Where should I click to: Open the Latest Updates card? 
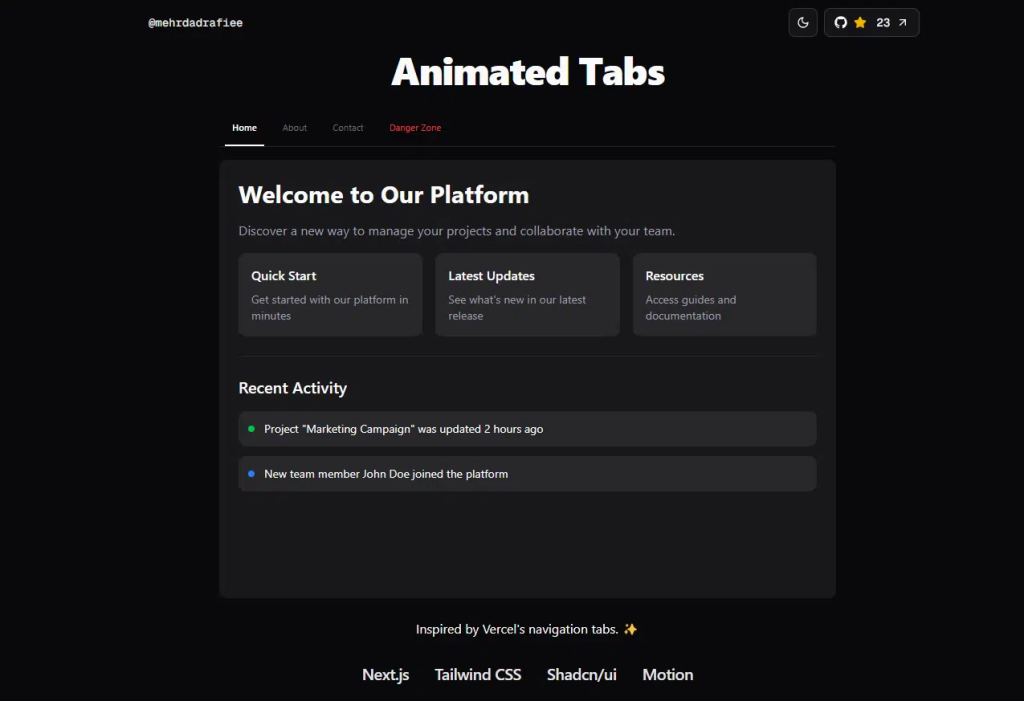click(x=528, y=295)
